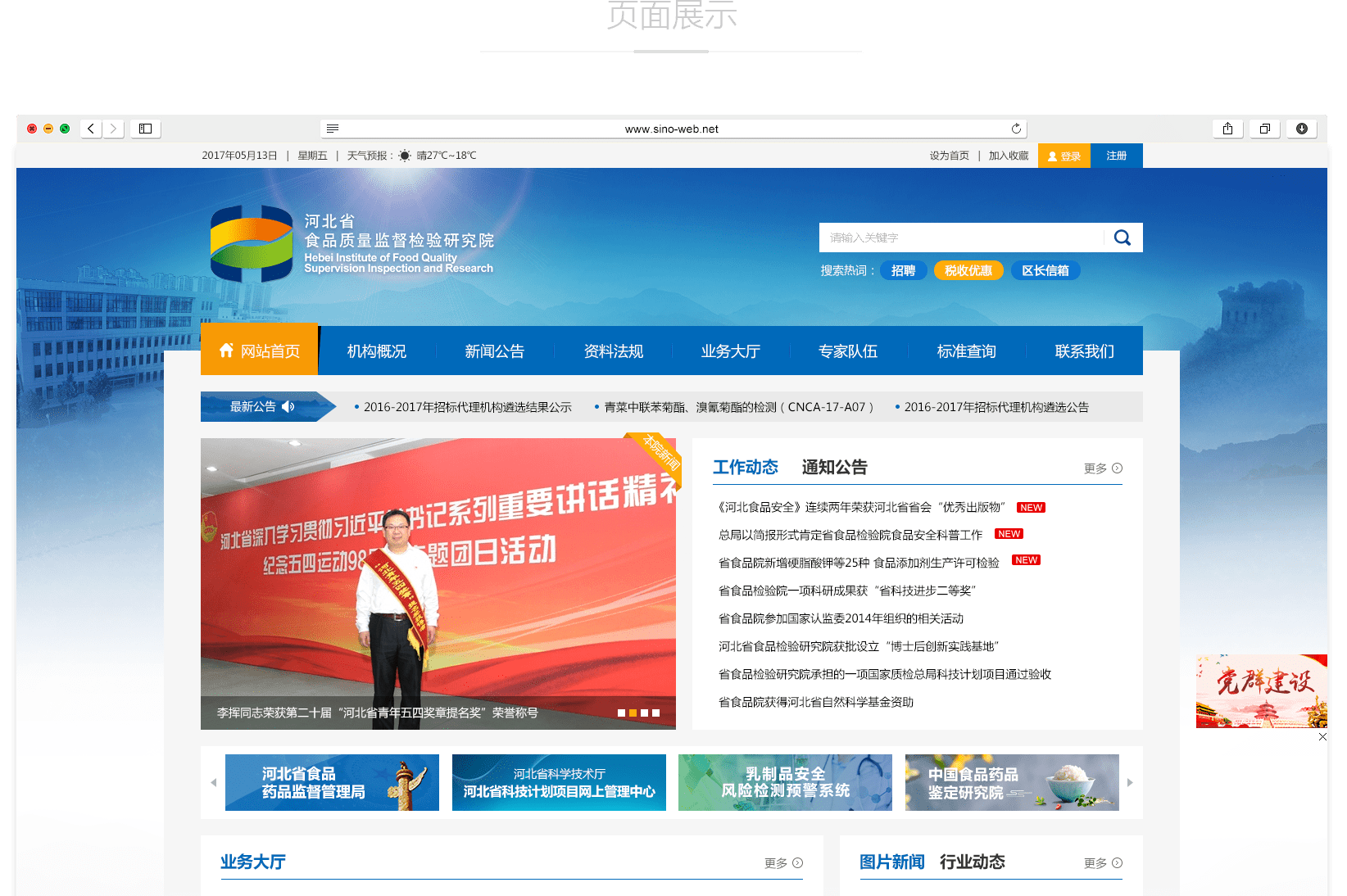The height and width of the screenshot is (896, 1347).
Task: Select hot search tag 区长信箱
Action: (1045, 270)
